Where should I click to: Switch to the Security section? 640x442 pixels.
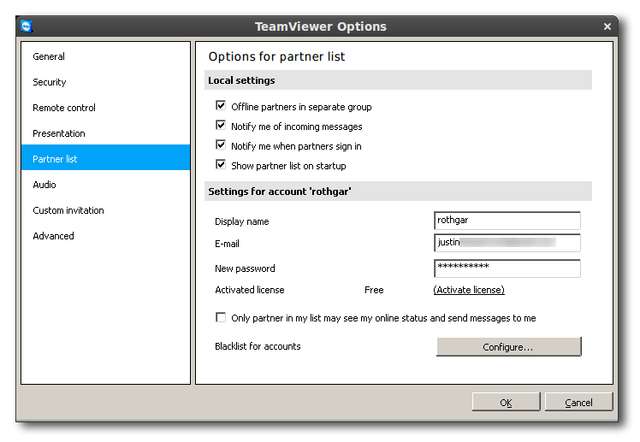[50, 82]
